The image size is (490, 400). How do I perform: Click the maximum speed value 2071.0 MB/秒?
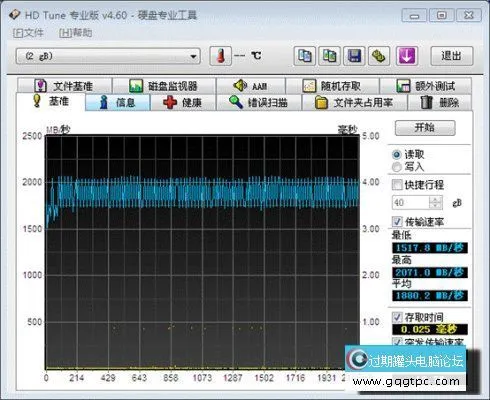pos(430,272)
